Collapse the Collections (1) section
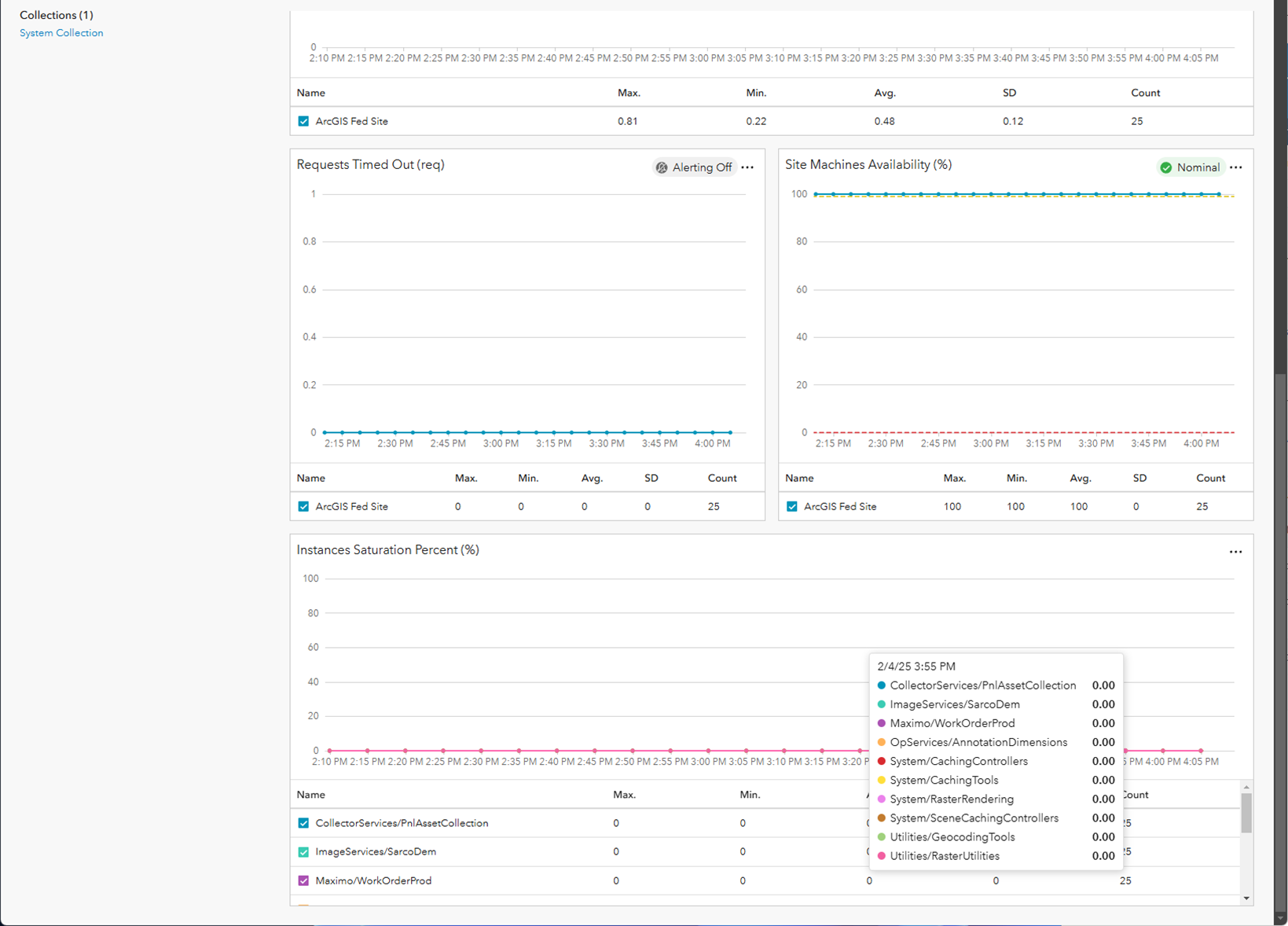 click(56, 15)
